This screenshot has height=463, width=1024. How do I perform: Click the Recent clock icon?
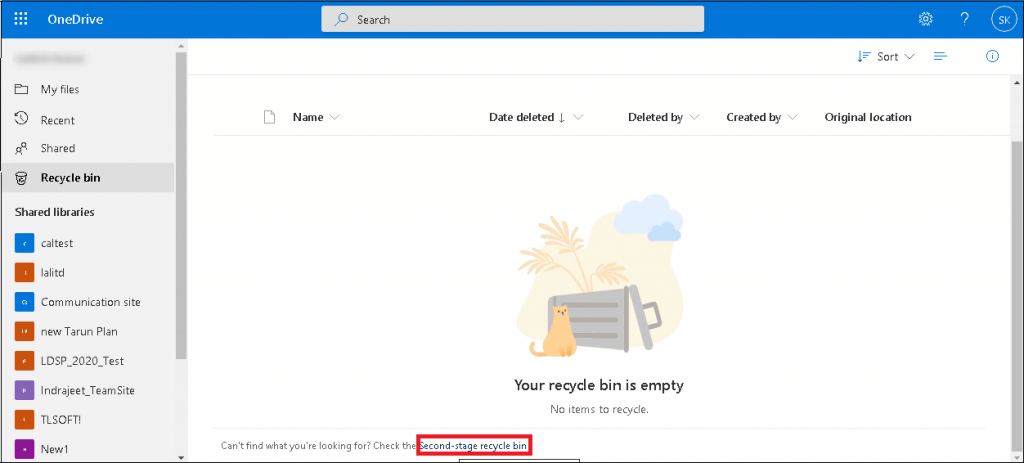pyautogui.click(x=22, y=119)
